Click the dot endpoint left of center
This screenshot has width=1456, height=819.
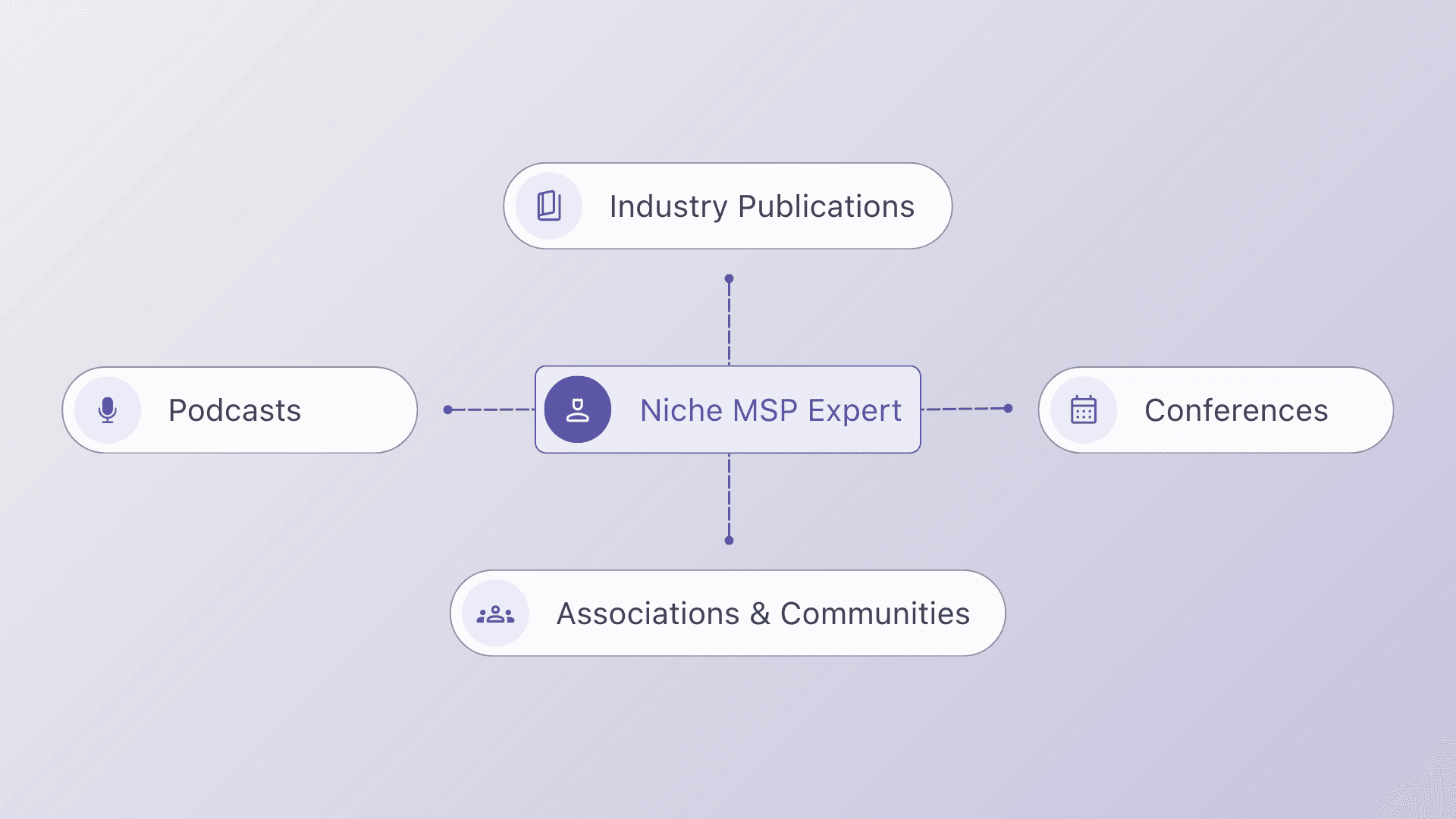pos(448,409)
